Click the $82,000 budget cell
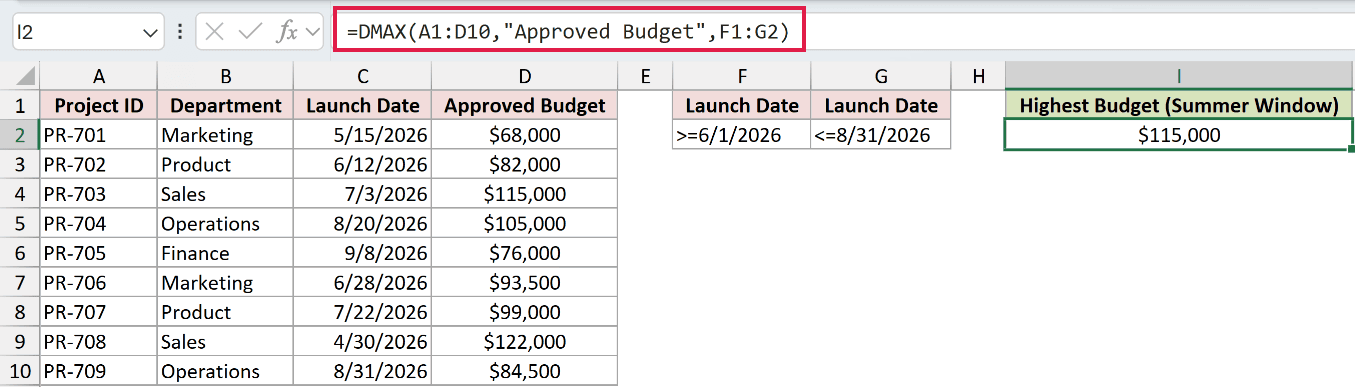Viewport: 1355px width, 387px height. point(525,164)
